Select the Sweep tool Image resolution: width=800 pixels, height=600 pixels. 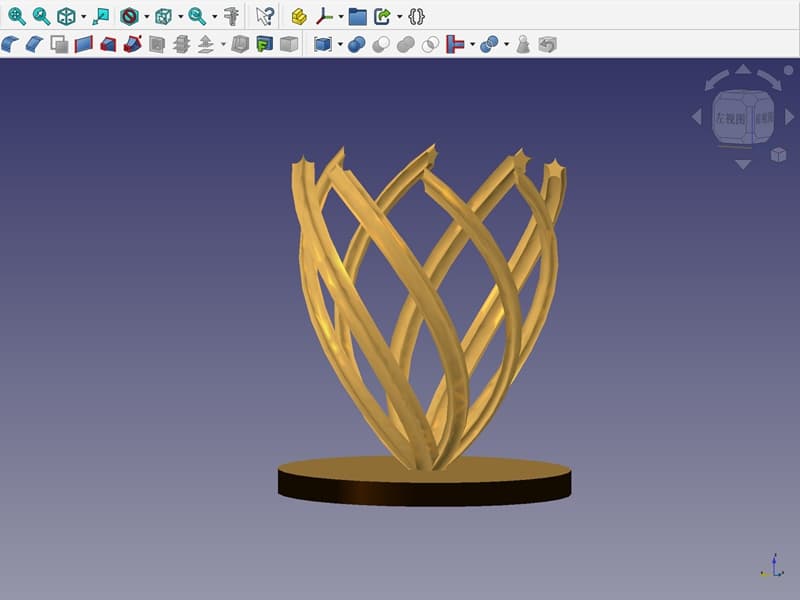point(132,44)
